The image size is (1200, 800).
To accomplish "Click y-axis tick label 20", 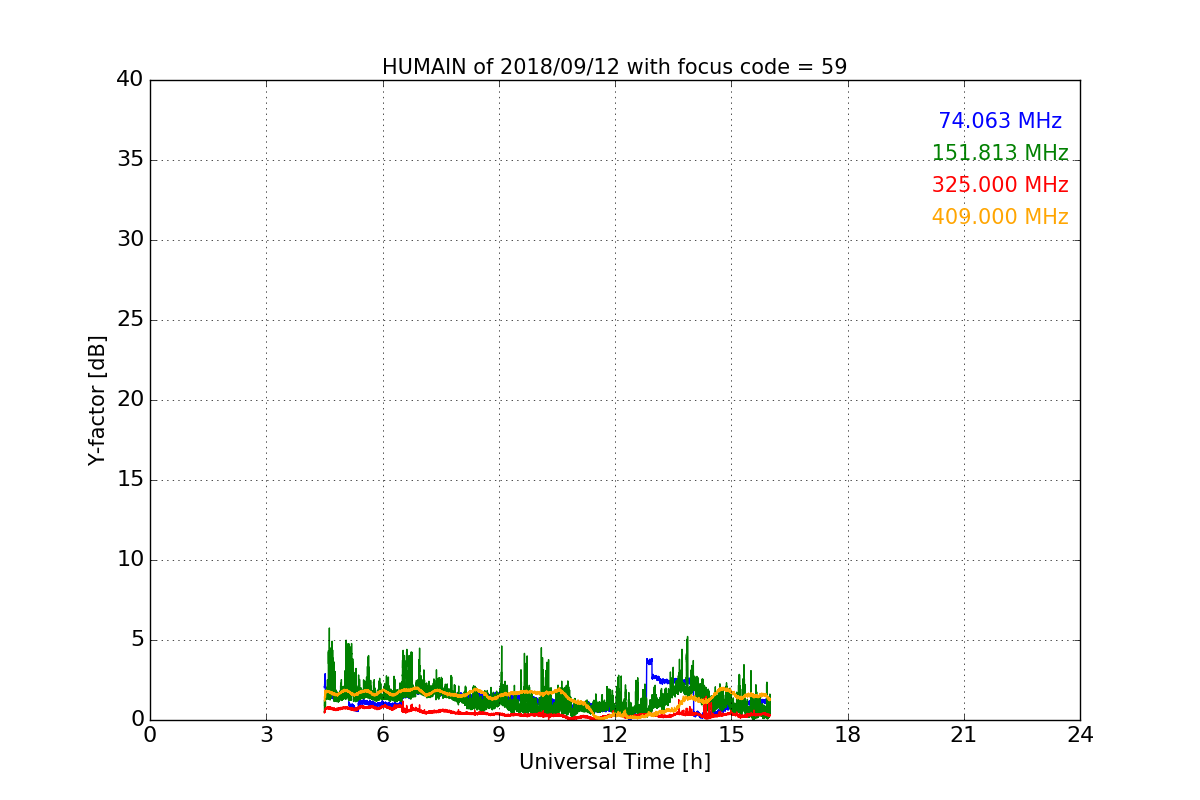I will pyautogui.click(x=130, y=400).
